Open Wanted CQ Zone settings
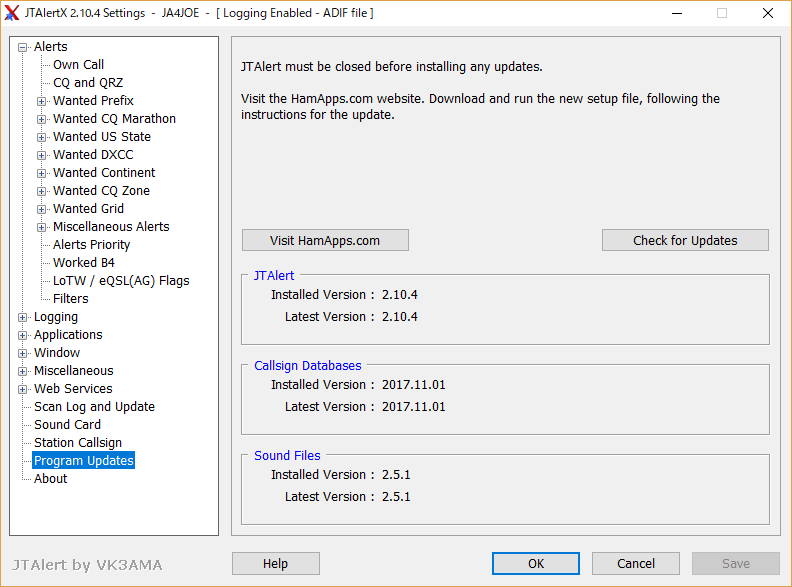 (x=102, y=190)
